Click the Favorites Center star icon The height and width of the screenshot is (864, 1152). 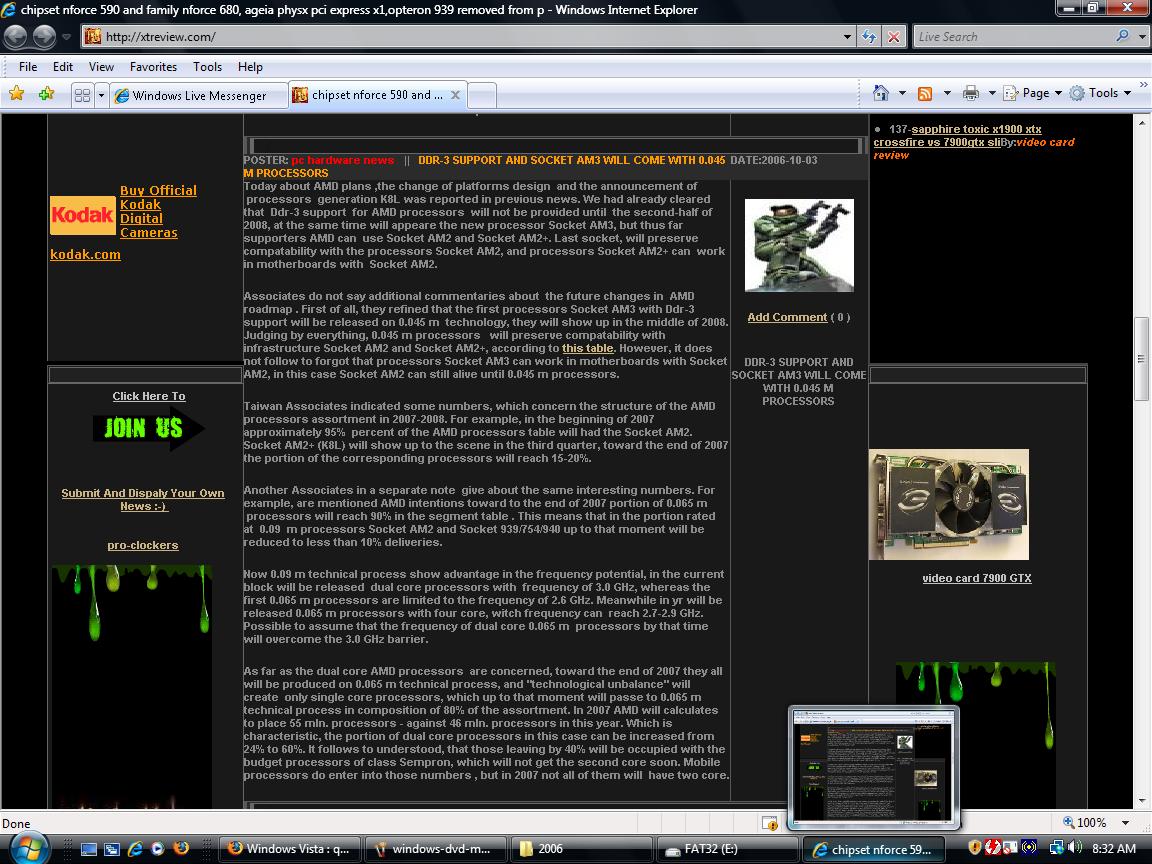(16, 94)
